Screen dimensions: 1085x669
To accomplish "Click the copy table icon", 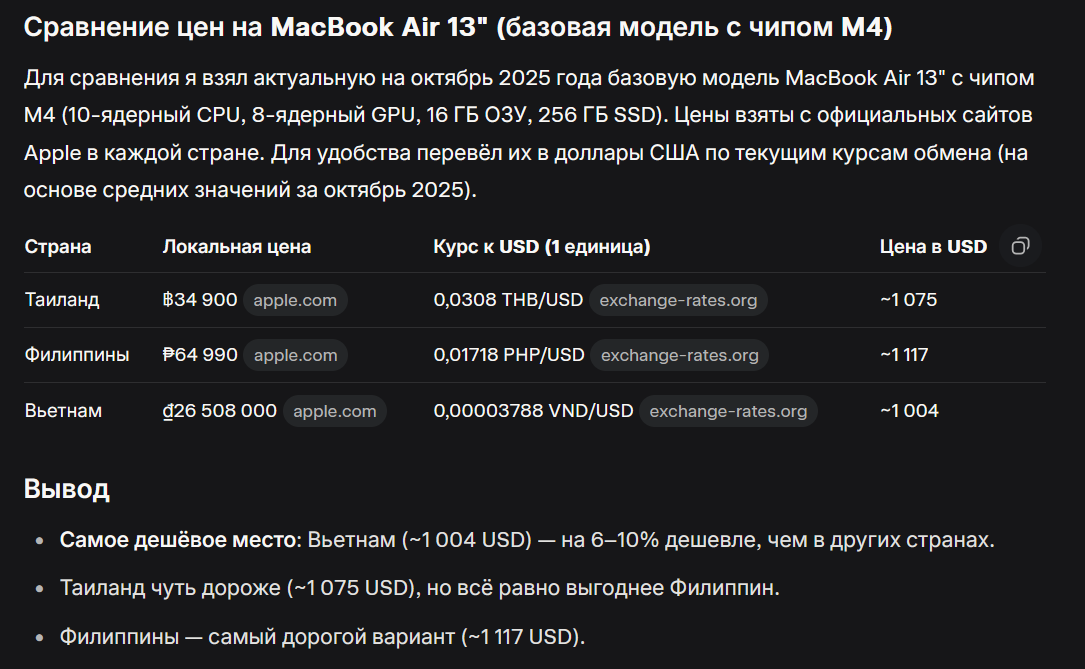I will pyautogui.click(x=1020, y=247).
